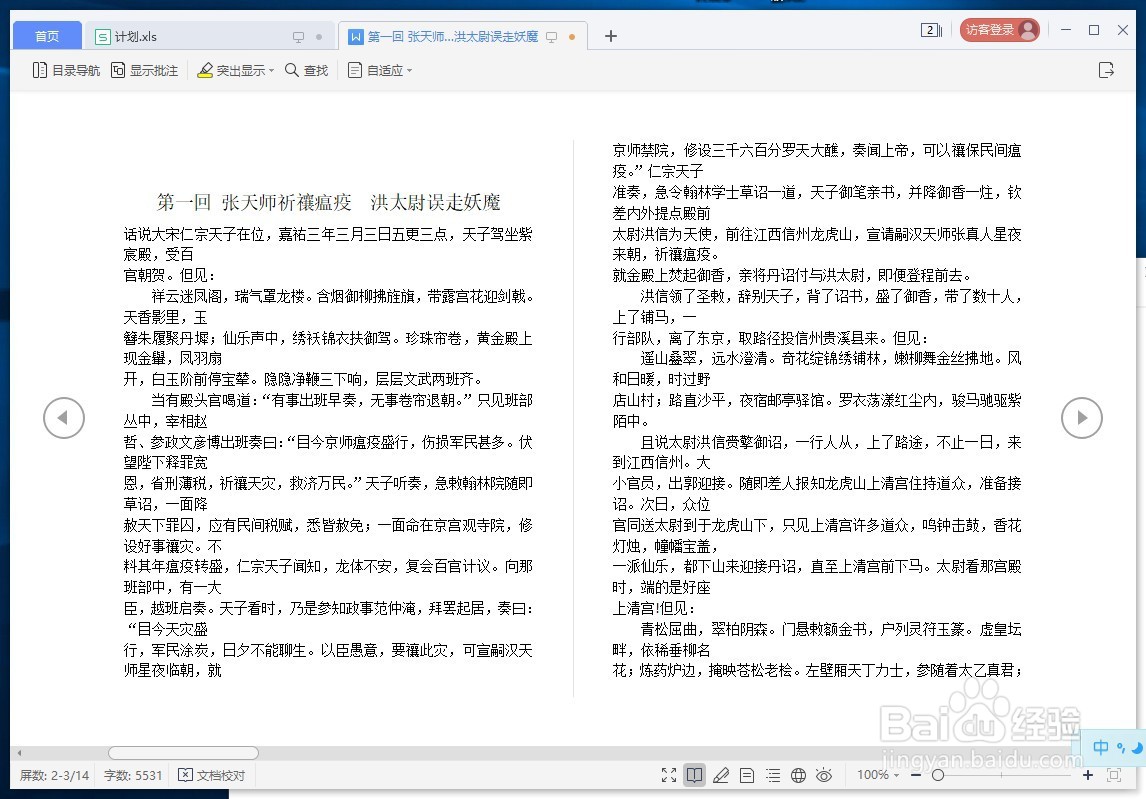Go to previous page with left arrow
Image resolution: width=1146 pixels, height=799 pixels.
click(64, 418)
